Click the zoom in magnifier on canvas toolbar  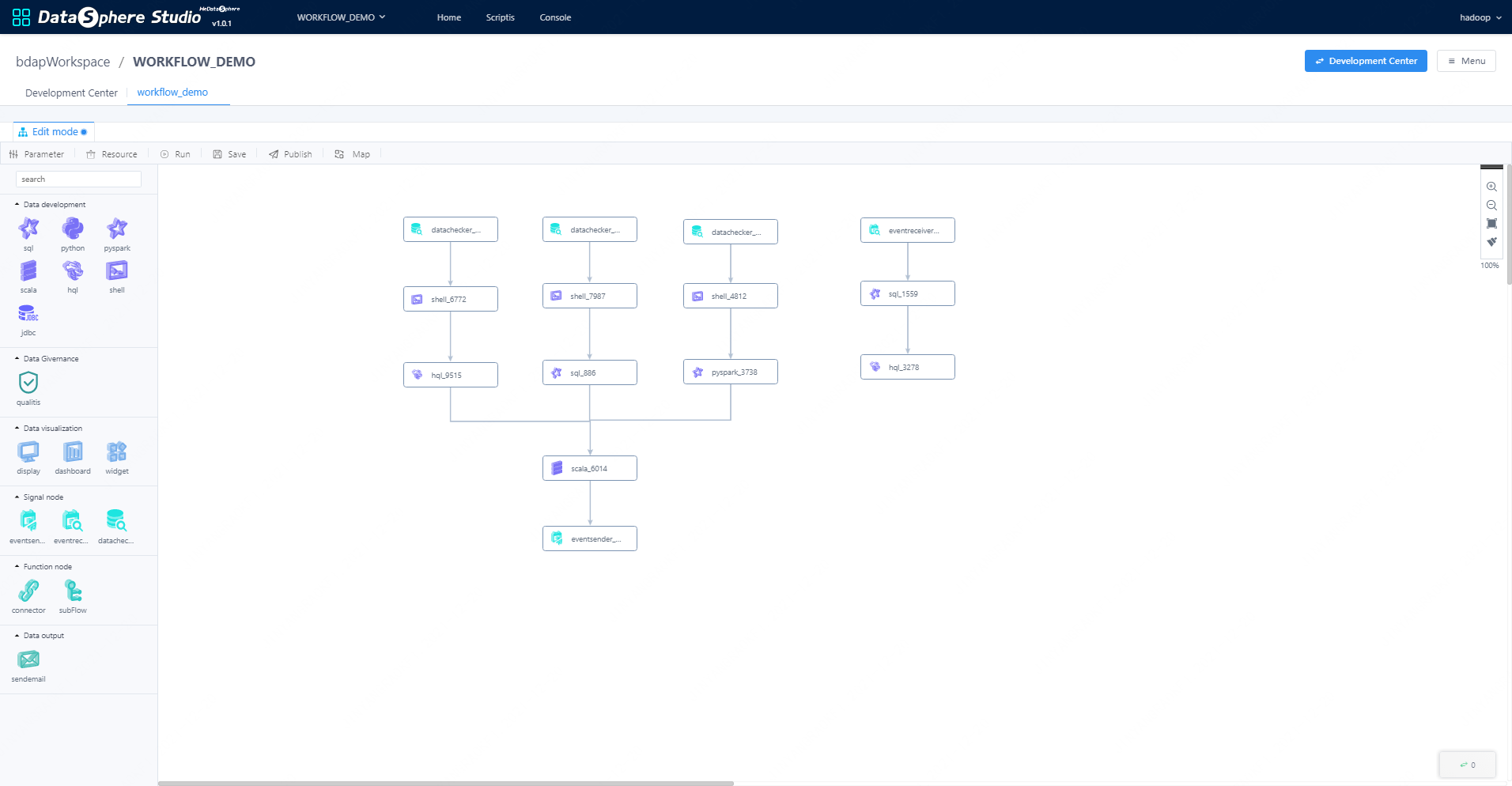1491,187
